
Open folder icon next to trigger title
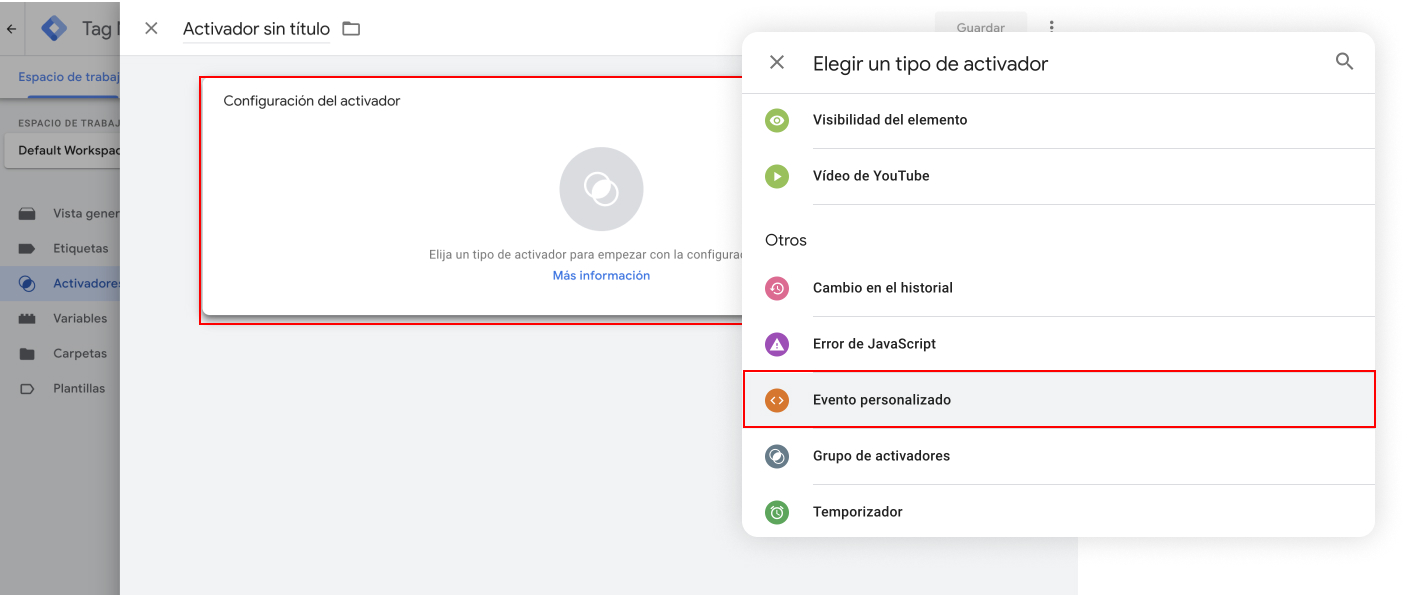pos(351,29)
